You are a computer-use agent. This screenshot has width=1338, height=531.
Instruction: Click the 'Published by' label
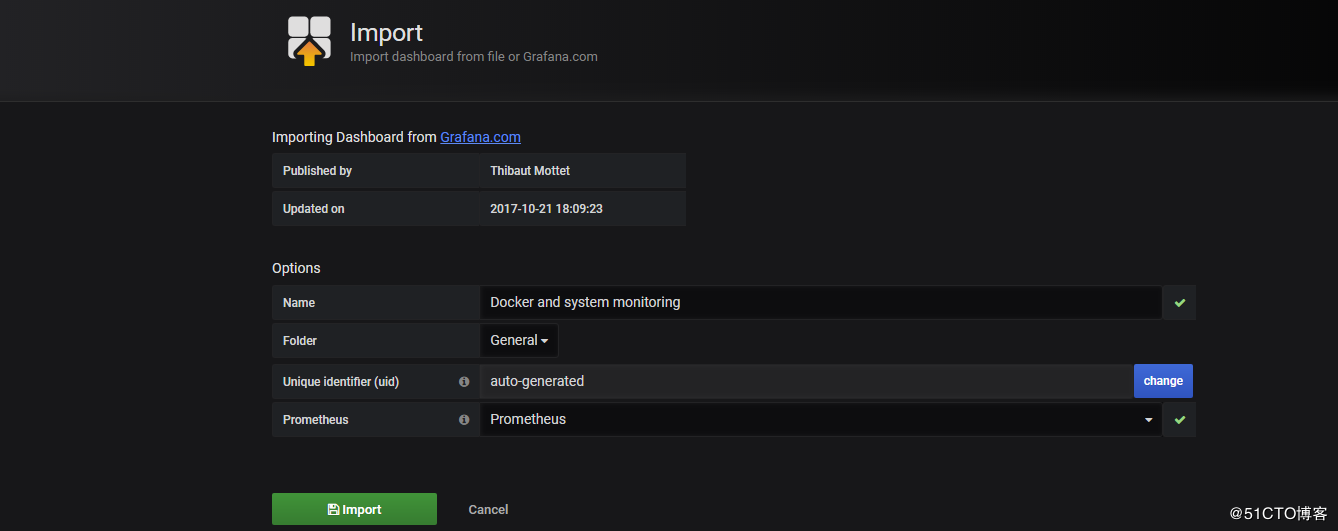[x=317, y=171]
